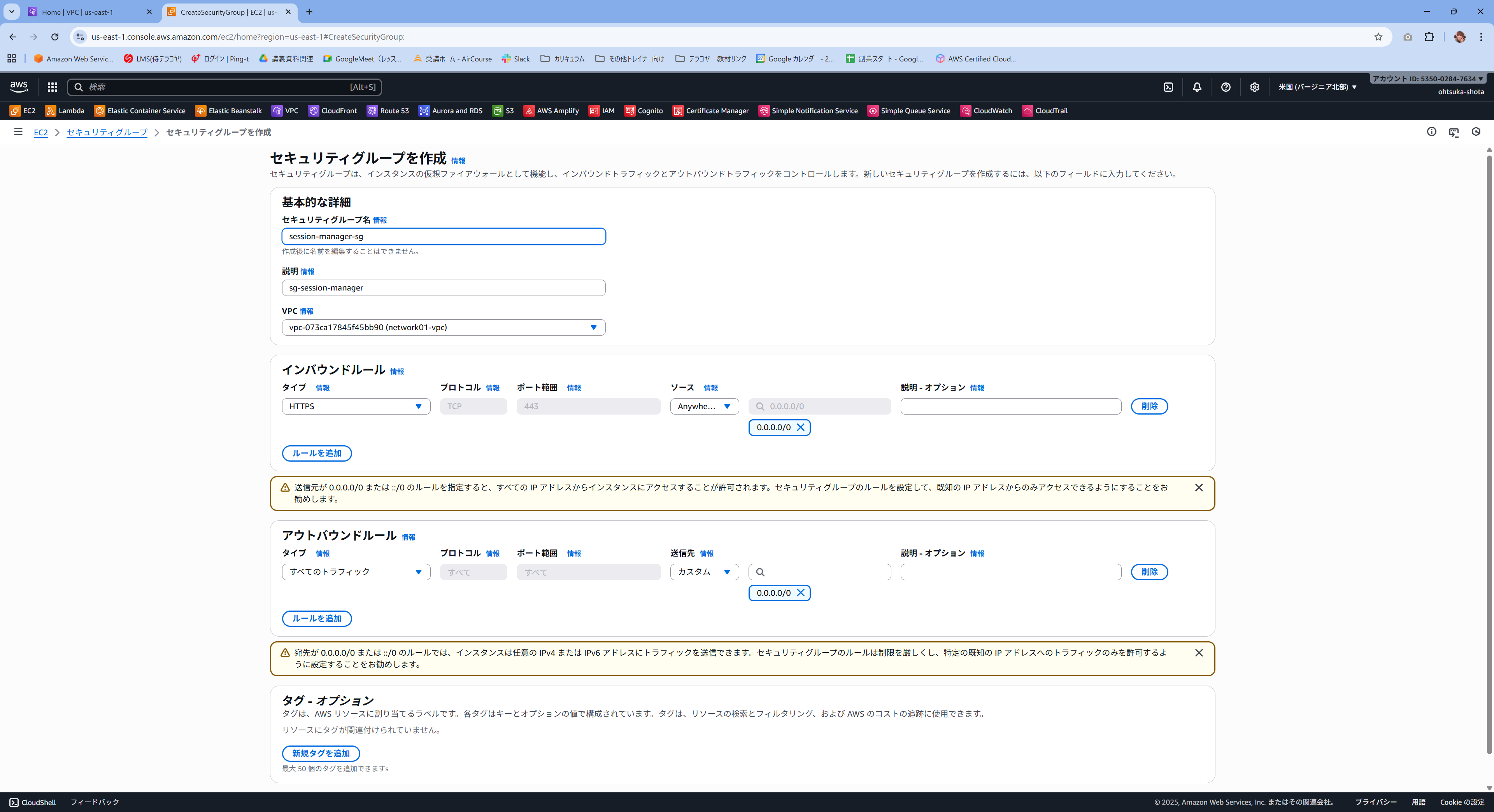Image resolution: width=1494 pixels, height=812 pixels.
Task: Click the help question mark icon
Action: tap(1226, 87)
